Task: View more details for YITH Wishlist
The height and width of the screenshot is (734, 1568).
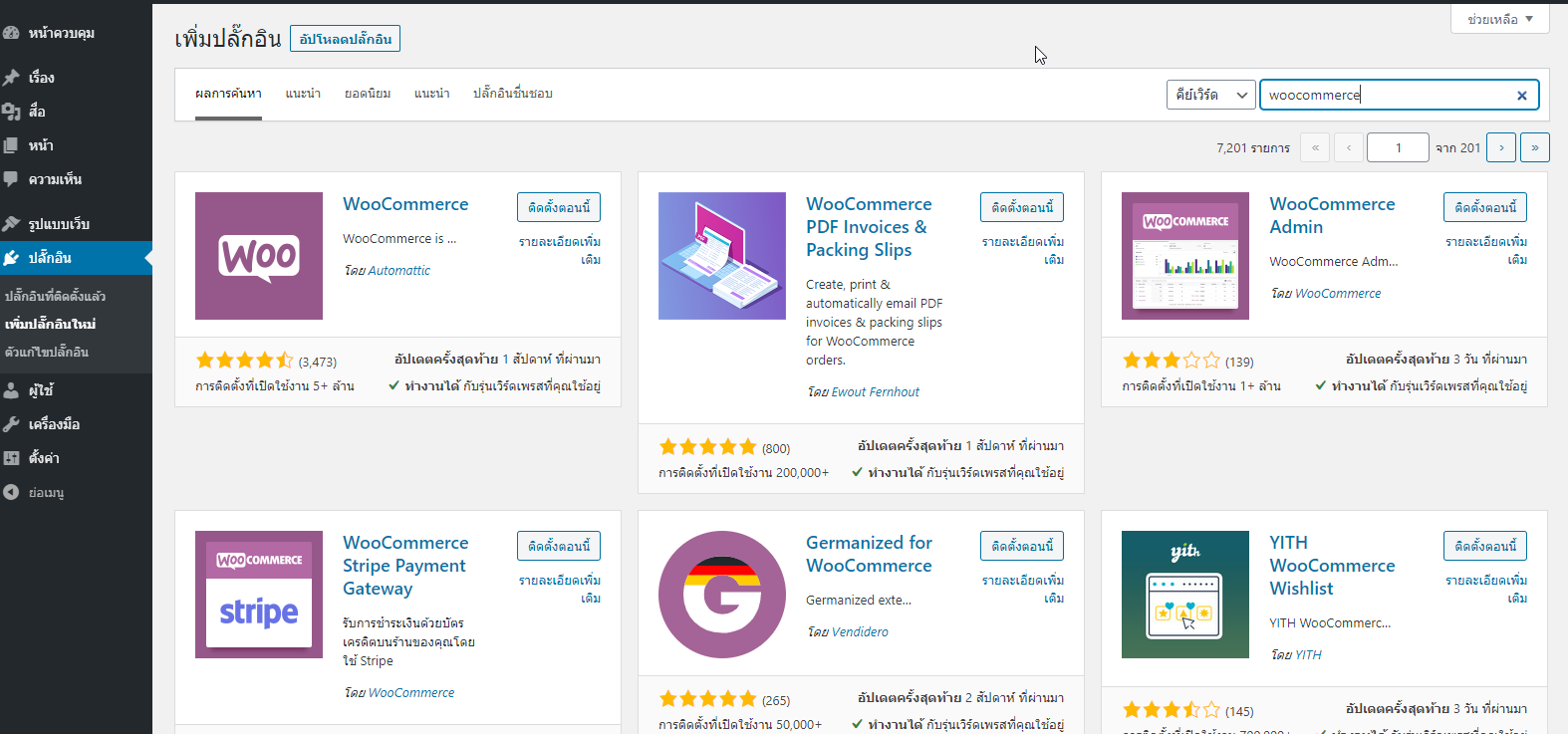Action: 1486,589
